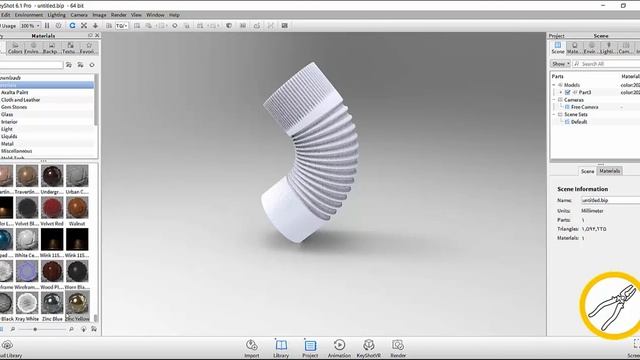Viewport: 640px width, 360px height.
Task: Toggle the Part3 visibility checkbox
Action: pos(568,92)
